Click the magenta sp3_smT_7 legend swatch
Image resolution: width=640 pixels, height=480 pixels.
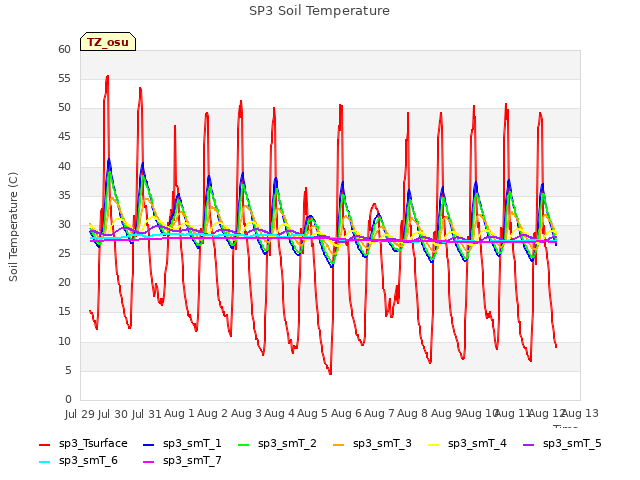tap(148, 462)
